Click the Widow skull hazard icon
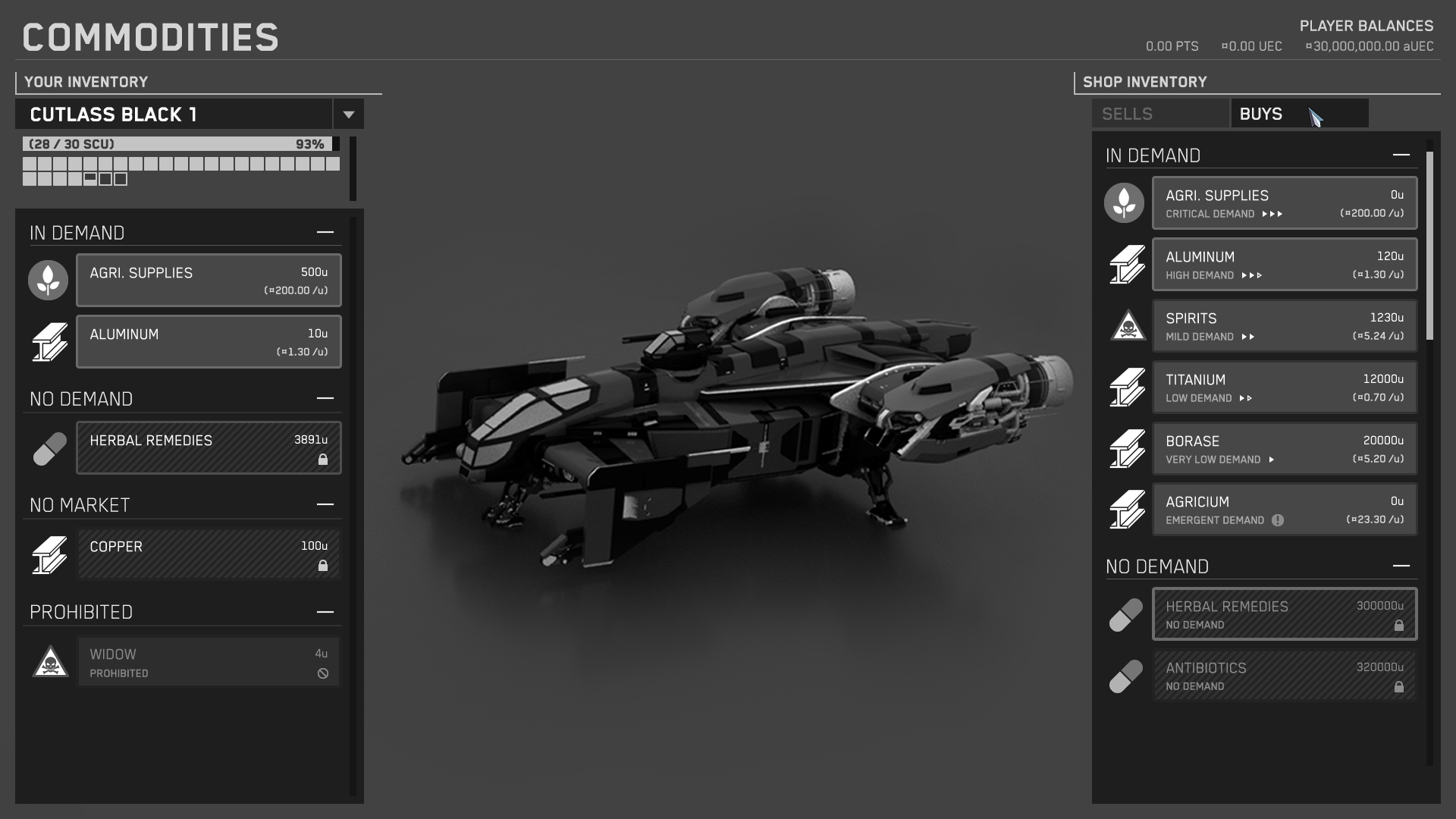1456x819 pixels. [50, 662]
